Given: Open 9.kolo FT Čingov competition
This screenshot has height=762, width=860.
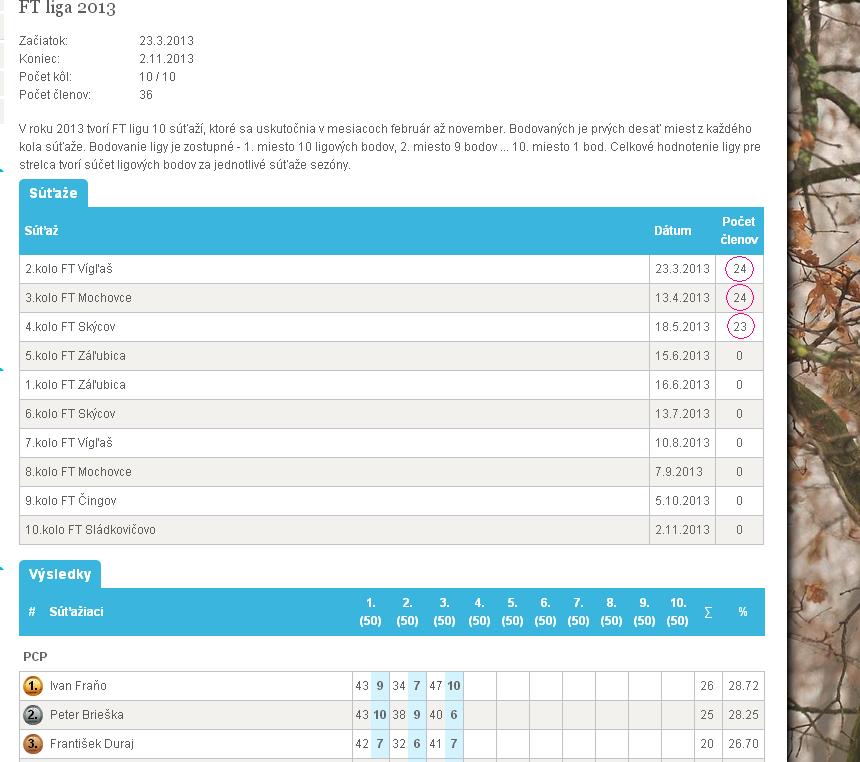Looking at the screenshot, I should (70, 501).
